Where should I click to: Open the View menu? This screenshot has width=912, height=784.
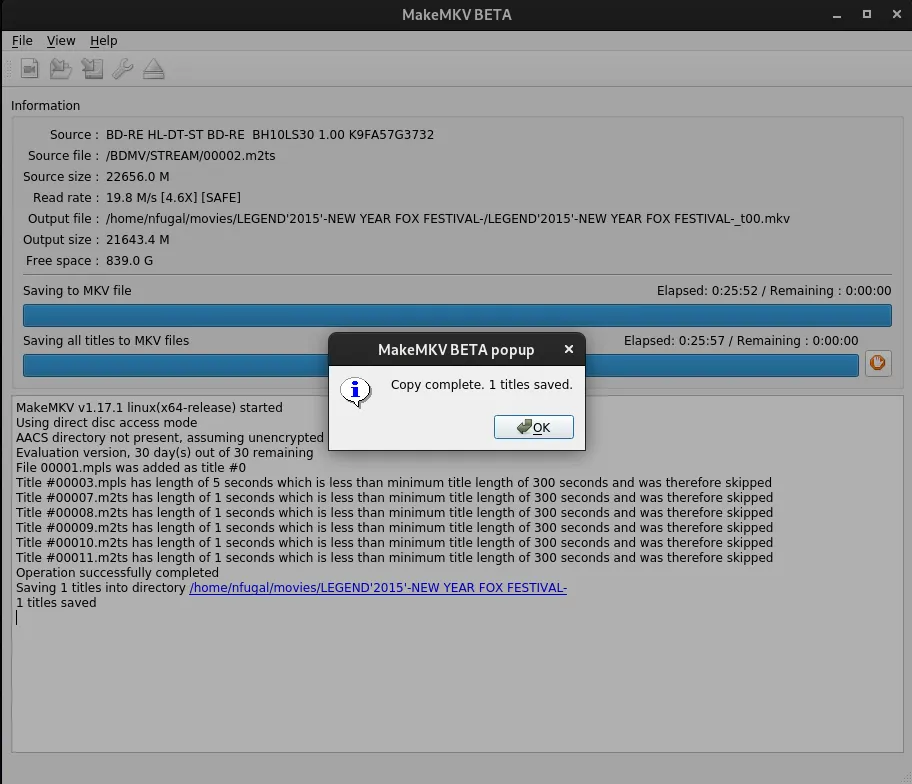click(61, 41)
